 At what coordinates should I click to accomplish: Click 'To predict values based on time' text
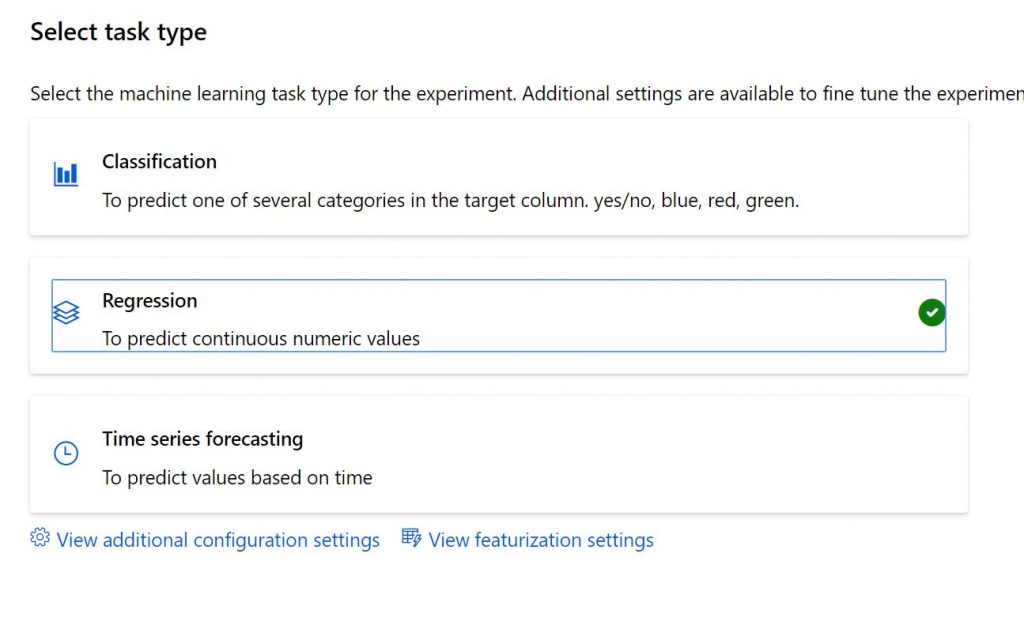click(x=237, y=478)
